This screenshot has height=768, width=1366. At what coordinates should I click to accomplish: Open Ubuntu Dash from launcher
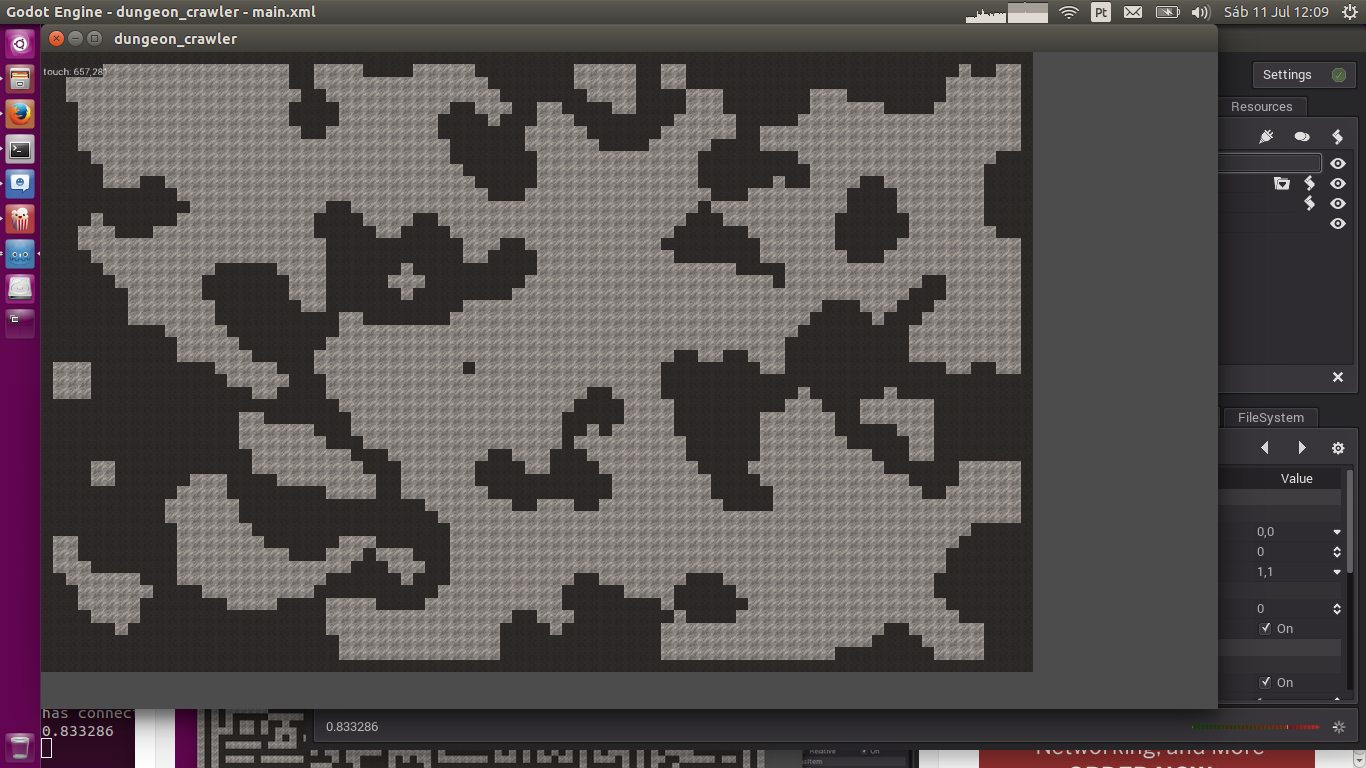point(20,44)
